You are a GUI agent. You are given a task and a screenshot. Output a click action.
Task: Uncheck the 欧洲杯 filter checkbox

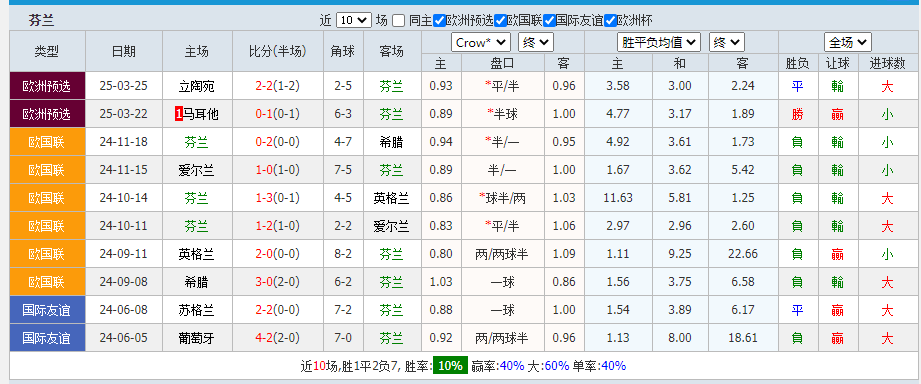point(611,21)
